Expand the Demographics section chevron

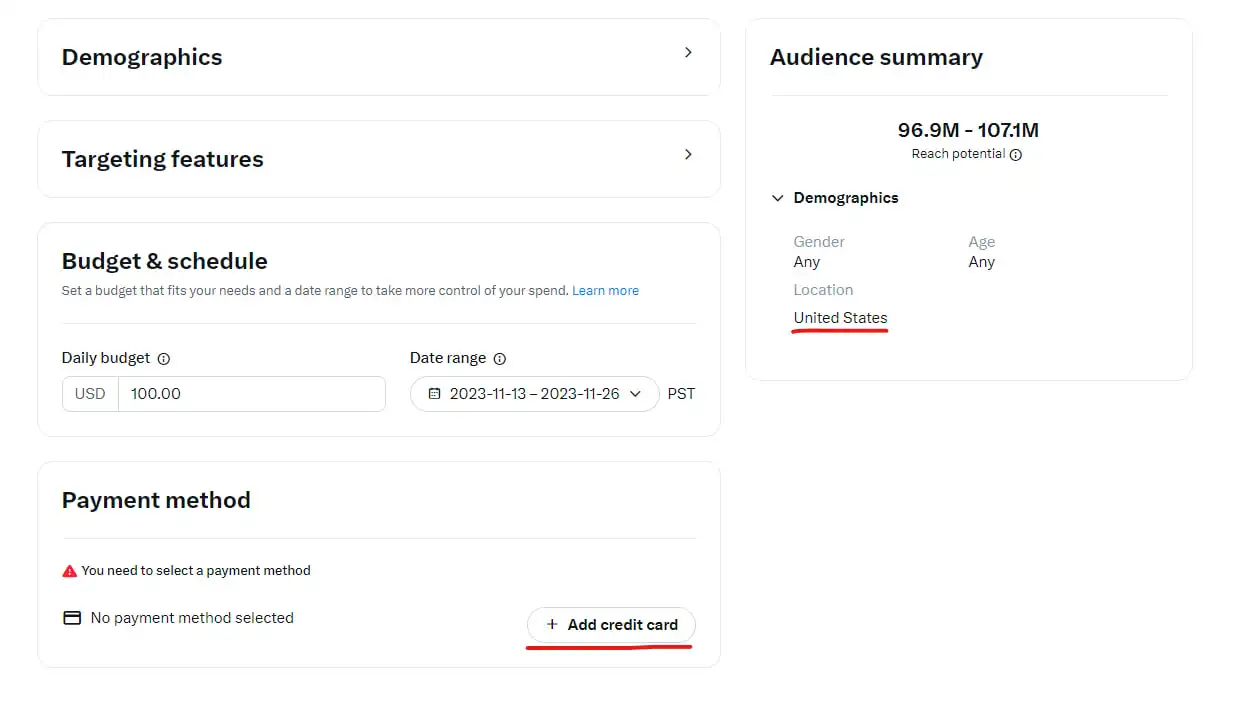[x=688, y=53]
